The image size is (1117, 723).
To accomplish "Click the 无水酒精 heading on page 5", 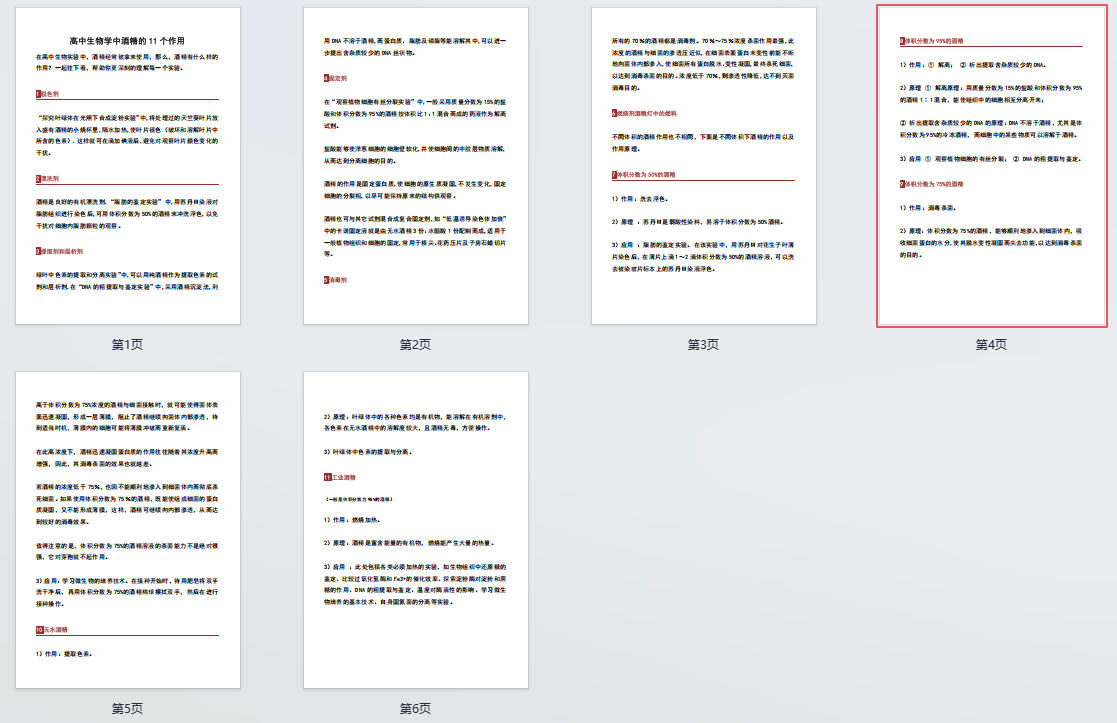I will point(50,629).
